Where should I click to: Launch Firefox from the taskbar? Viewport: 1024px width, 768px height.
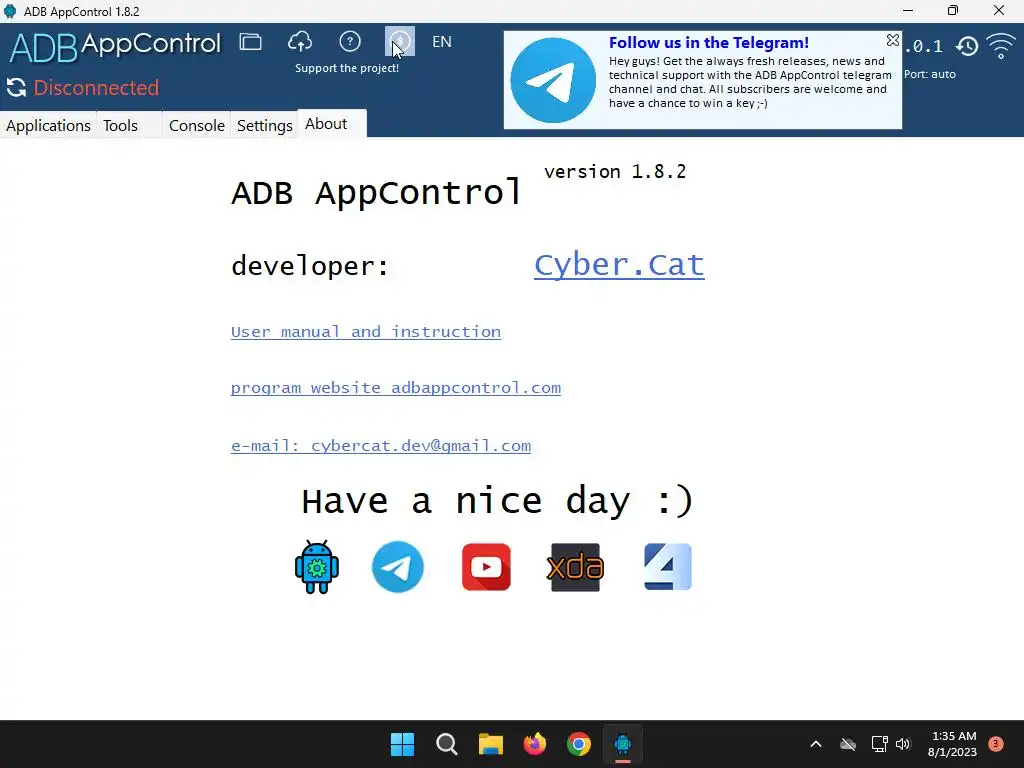coord(535,744)
